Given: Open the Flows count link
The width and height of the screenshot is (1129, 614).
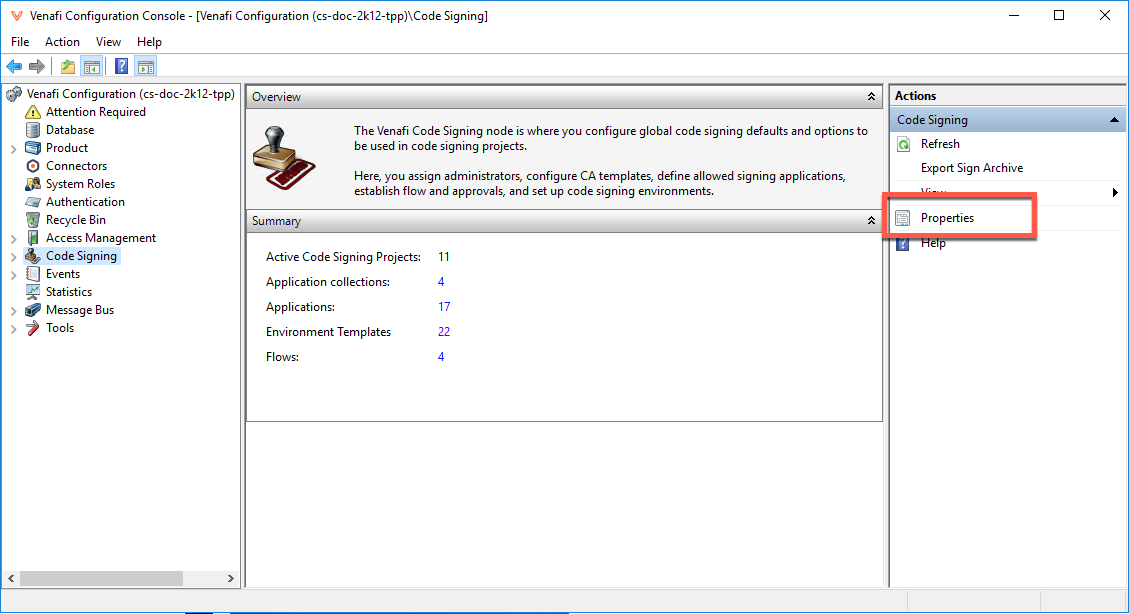Looking at the screenshot, I should (x=441, y=357).
